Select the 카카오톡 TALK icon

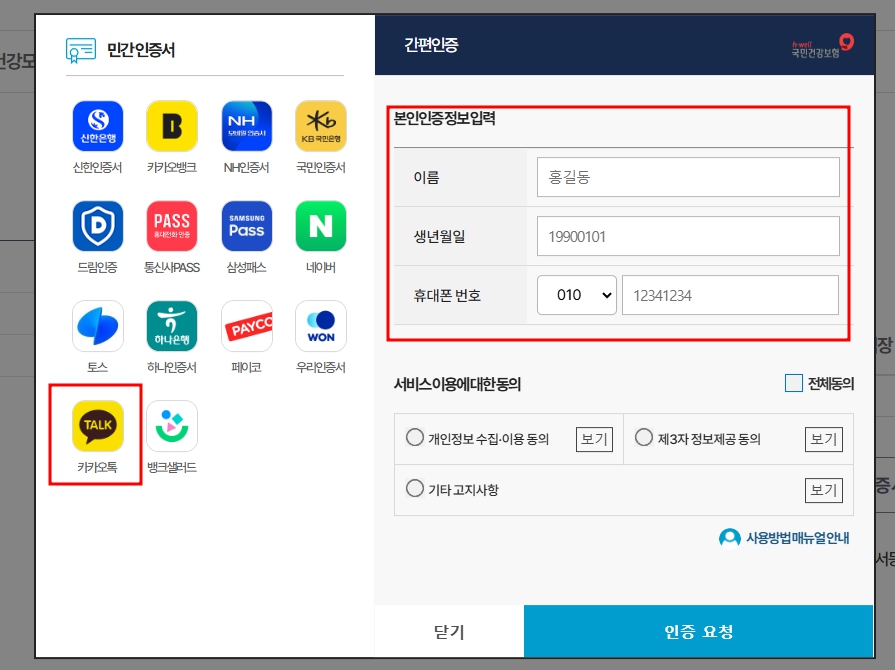point(98,426)
